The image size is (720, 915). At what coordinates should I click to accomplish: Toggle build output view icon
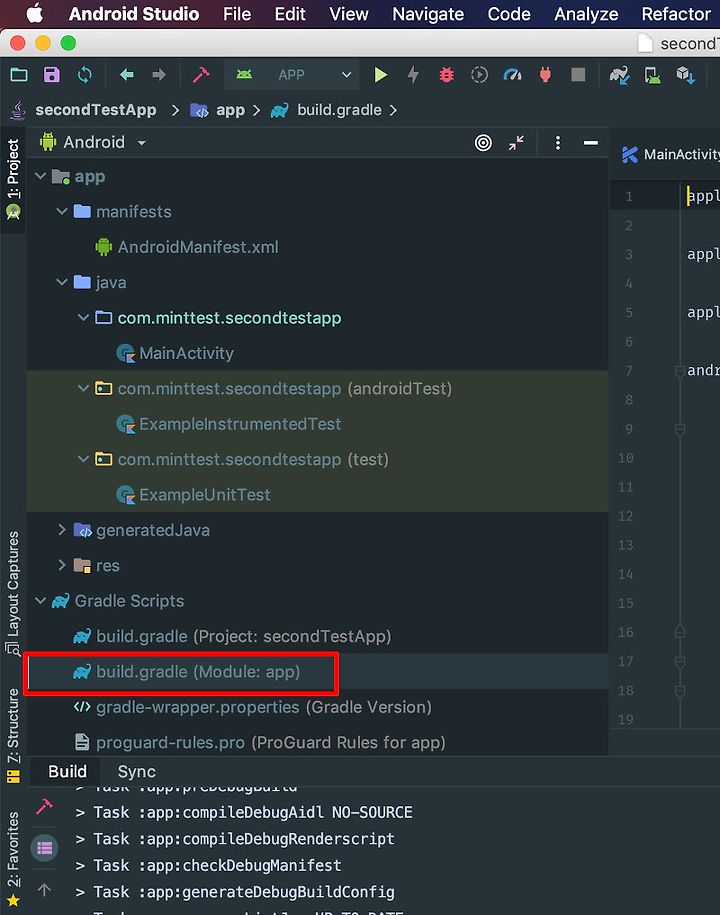tap(44, 847)
